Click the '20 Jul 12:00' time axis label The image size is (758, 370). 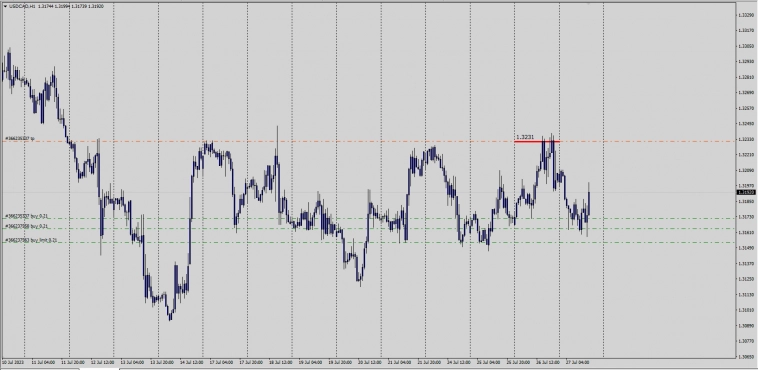370,362
